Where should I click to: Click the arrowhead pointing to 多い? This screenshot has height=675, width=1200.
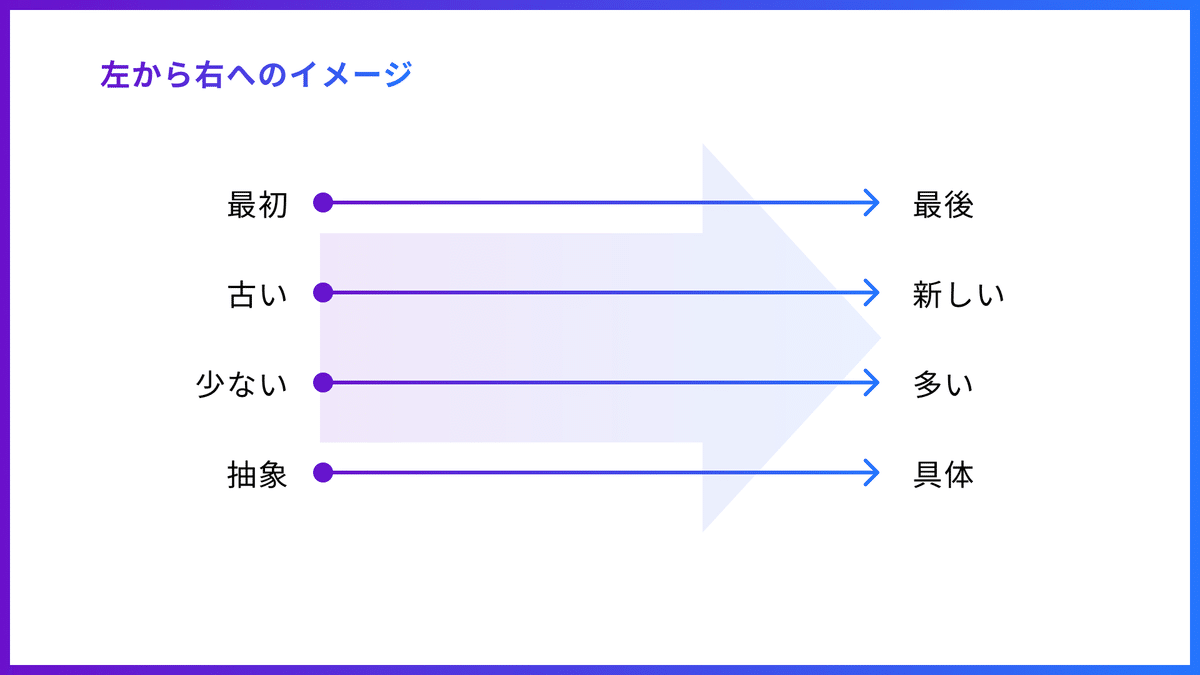pyautogui.click(x=871, y=382)
